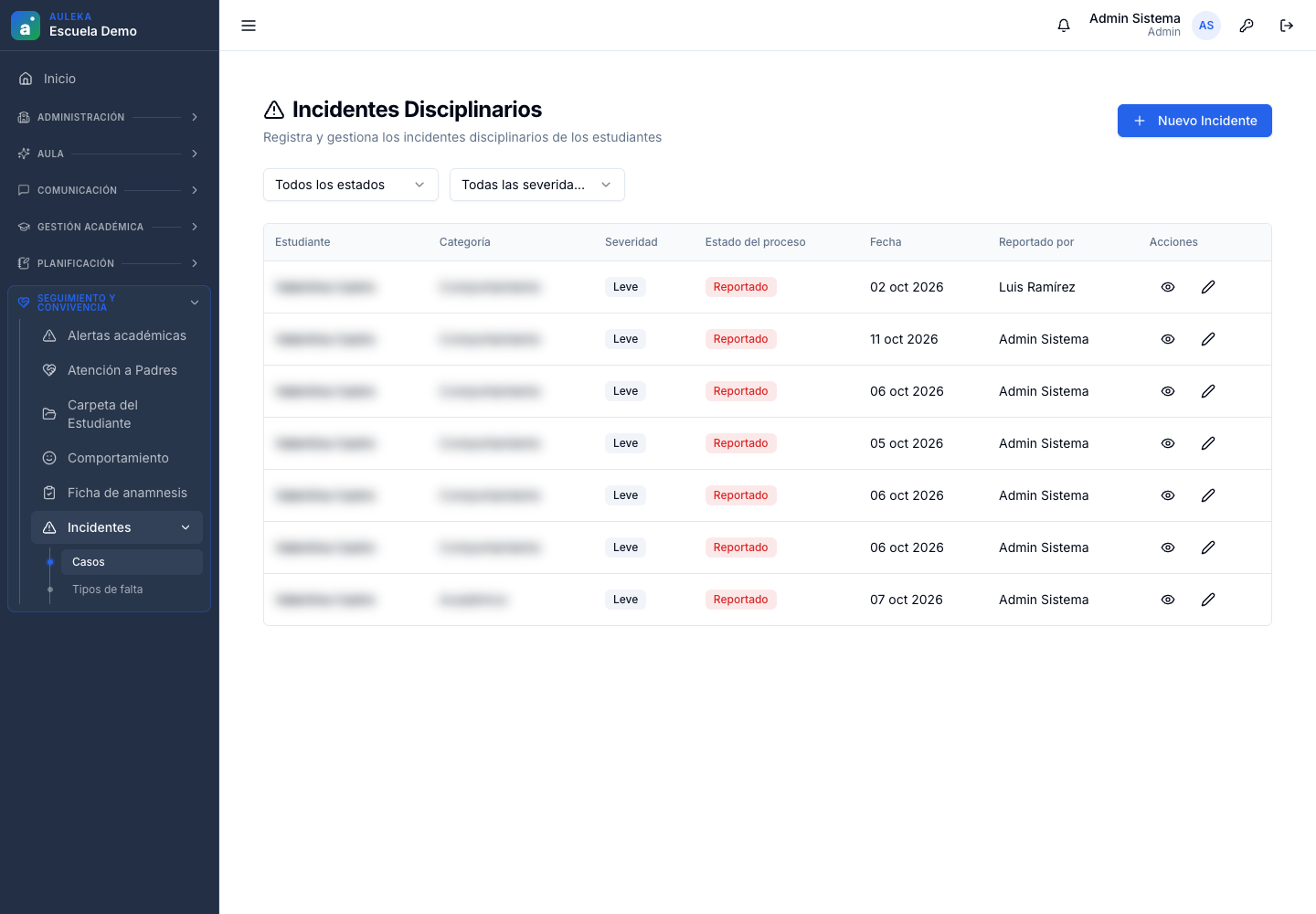View the incident reported by Luis Ramírez
This screenshot has width=1316, height=914.
(x=1168, y=287)
